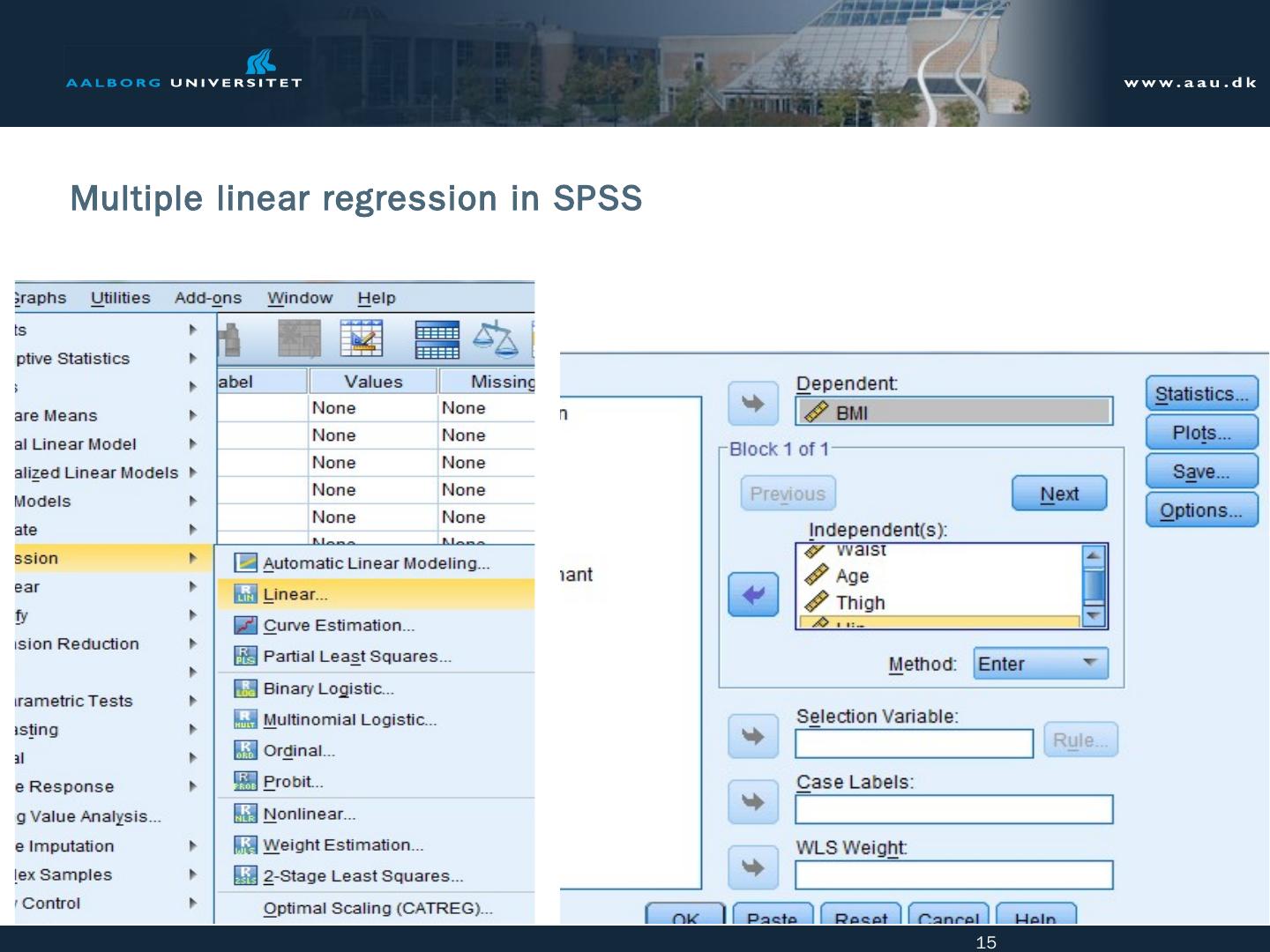The height and width of the screenshot is (952, 1270).
Task: Click the Case Labels input field
Action: coord(953,809)
